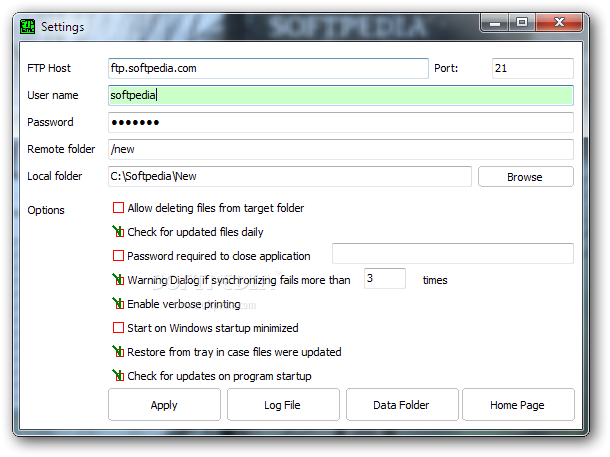Toggle Warning Dialog if synchronizing fails checkbox
Screen dimensions: 610x457
pos(118,279)
